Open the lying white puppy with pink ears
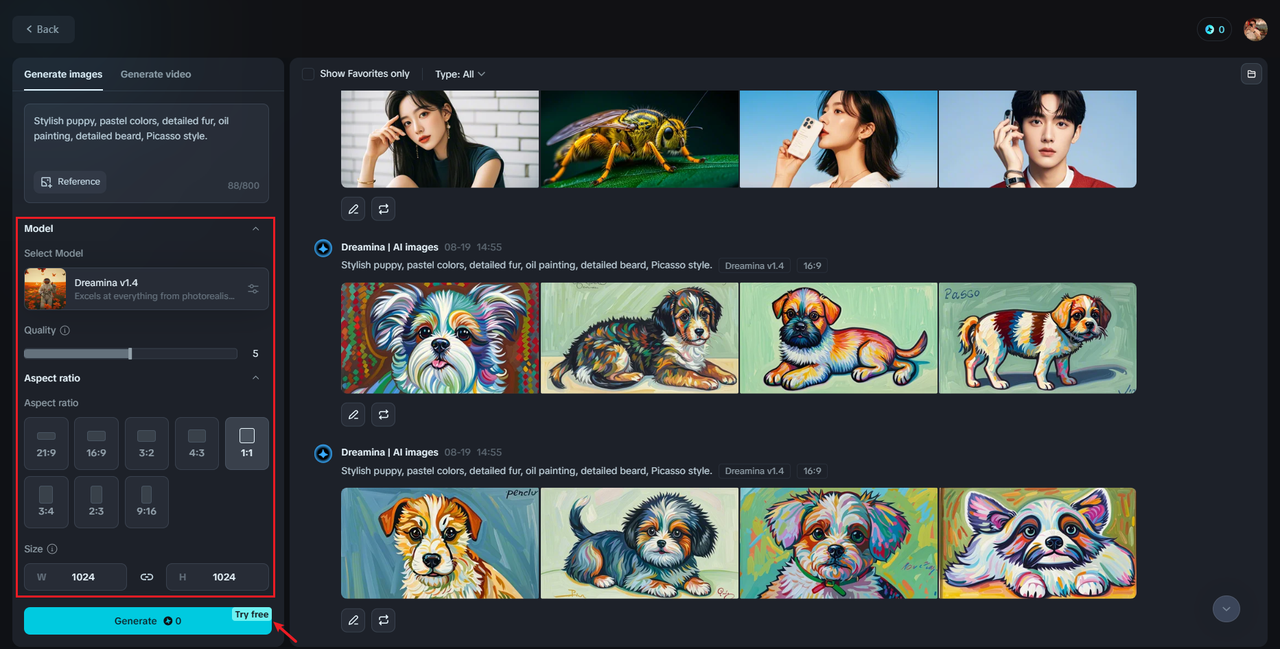Viewport: 1280px width, 649px height. coord(1037,543)
